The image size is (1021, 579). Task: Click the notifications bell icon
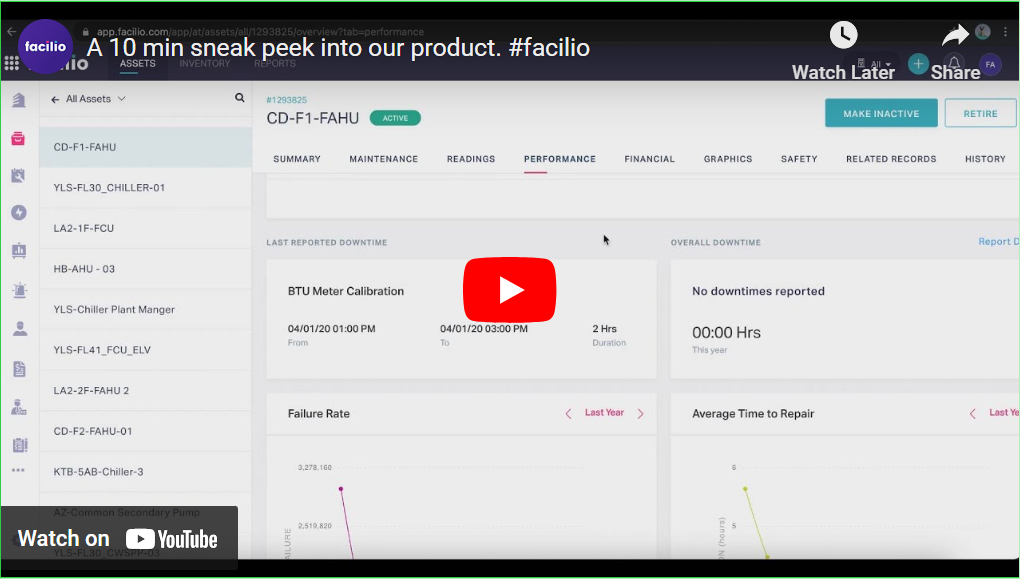(x=956, y=64)
